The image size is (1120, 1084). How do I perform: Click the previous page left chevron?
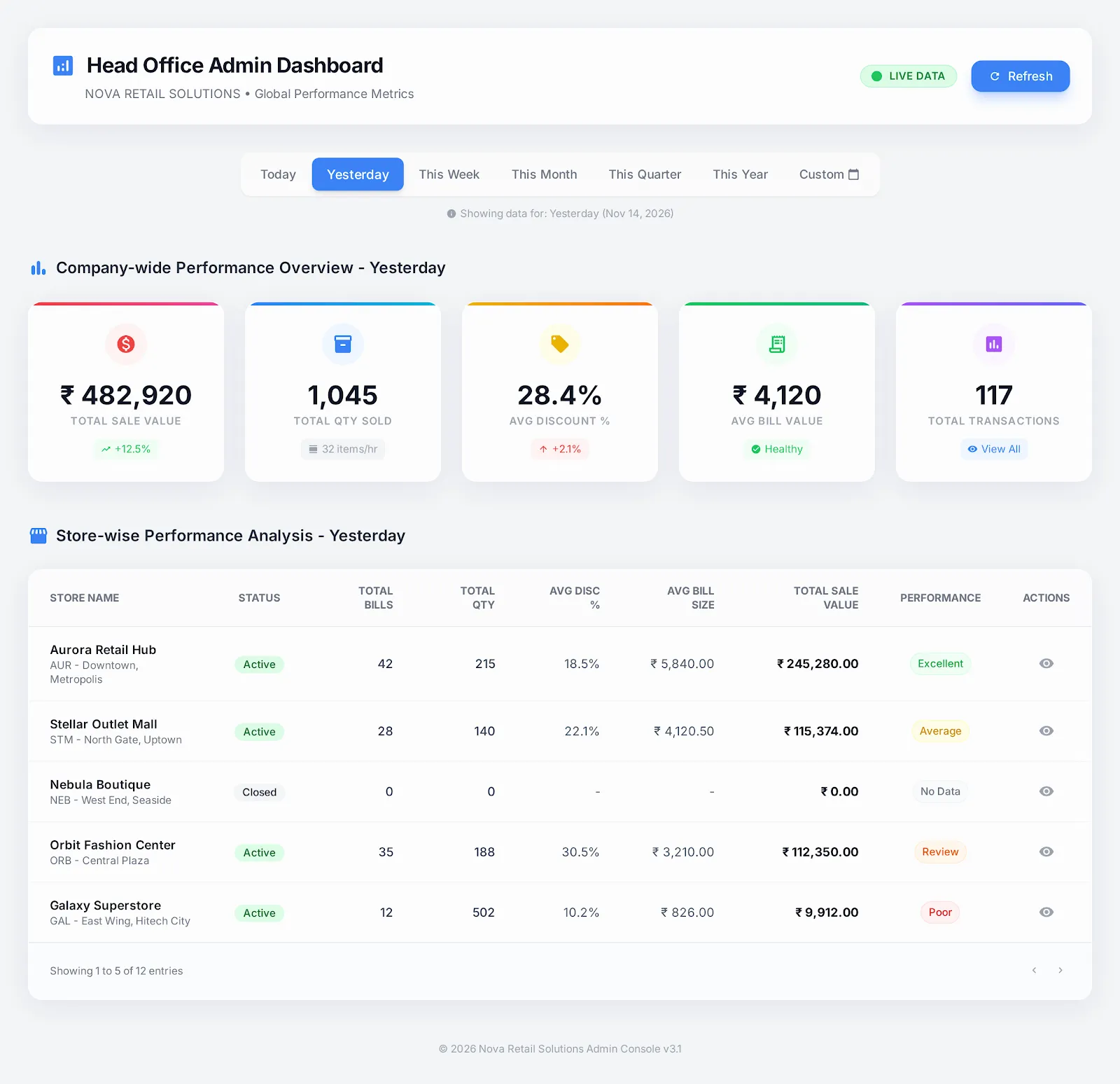[1034, 971]
